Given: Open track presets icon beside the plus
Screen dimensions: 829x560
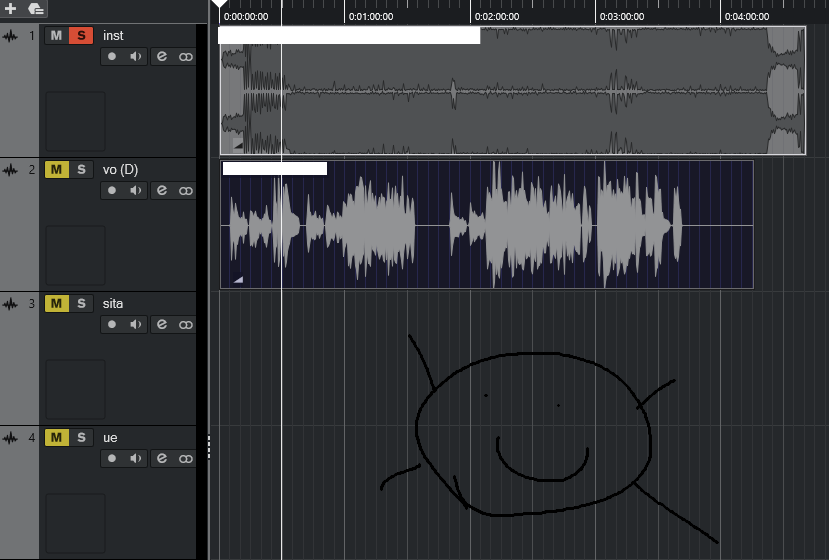Looking at the screenshot, I should 35,8.
